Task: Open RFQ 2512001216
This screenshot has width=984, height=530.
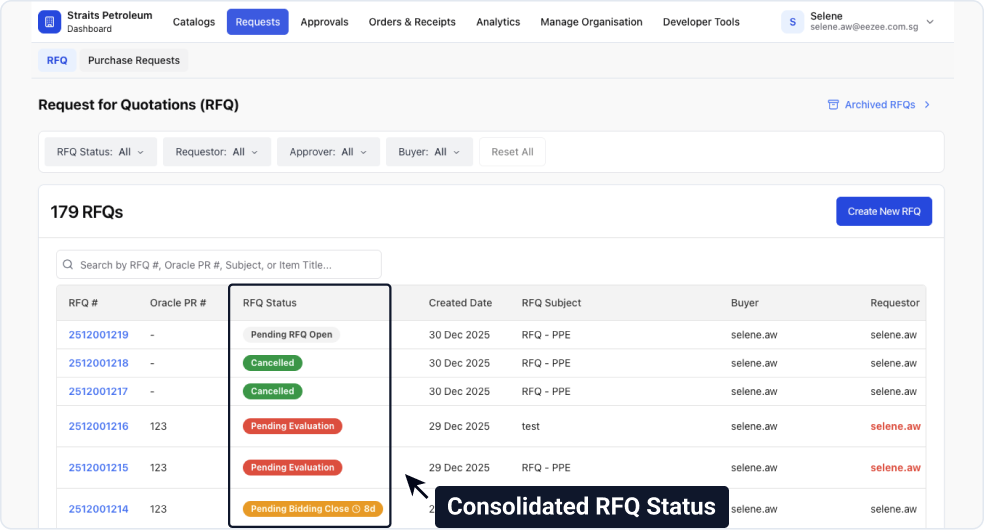Action: [99, 427]
